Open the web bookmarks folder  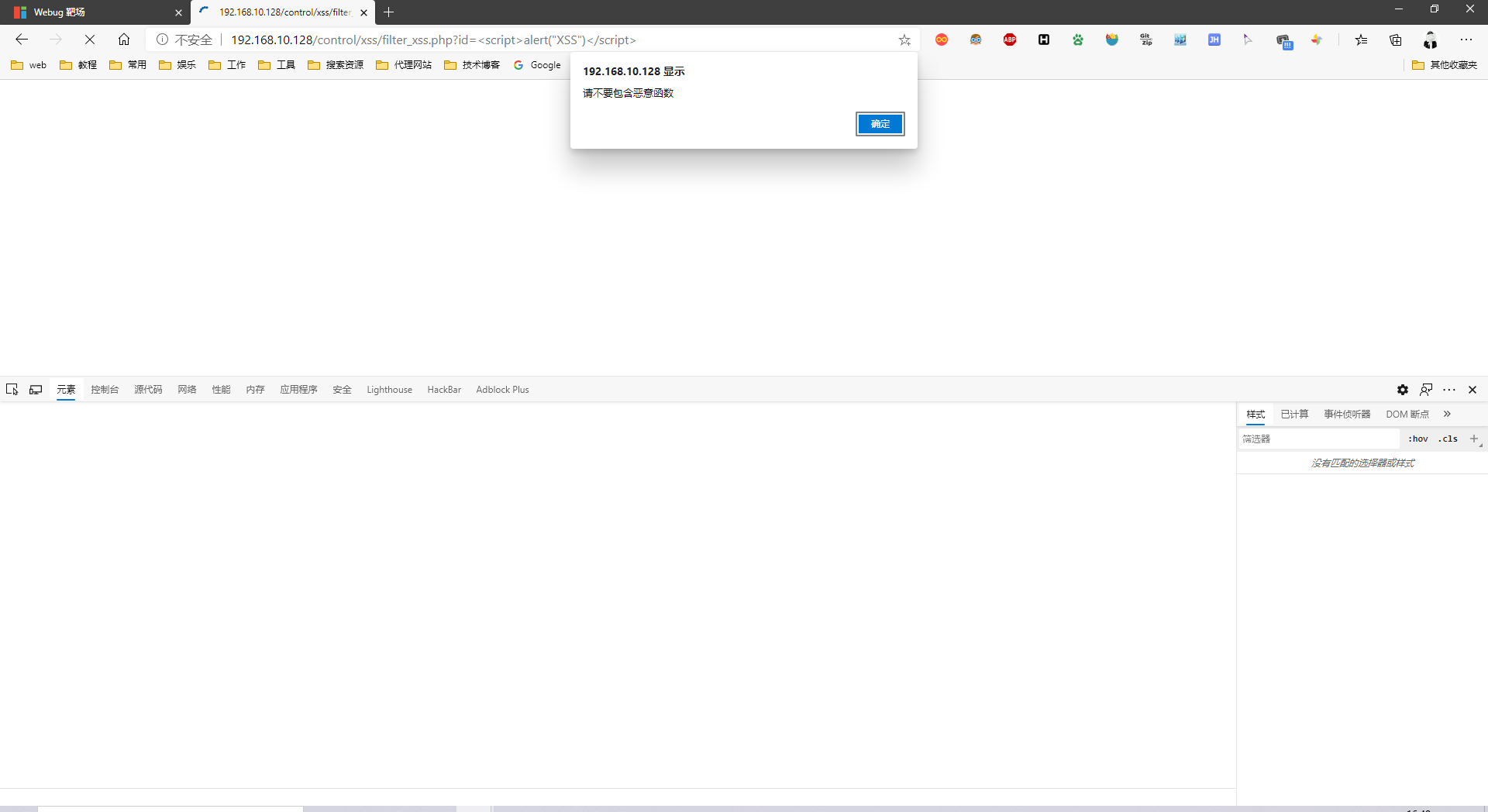[x=29, y=65]
